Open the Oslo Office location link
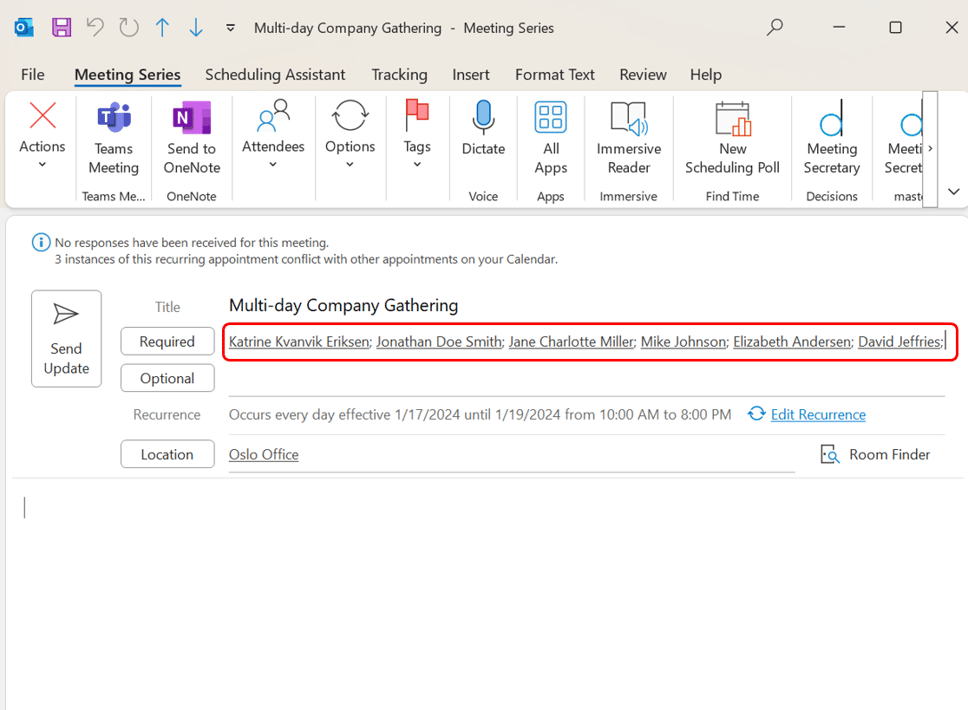The height and width of the screenshot is (710, 968). 263,454
